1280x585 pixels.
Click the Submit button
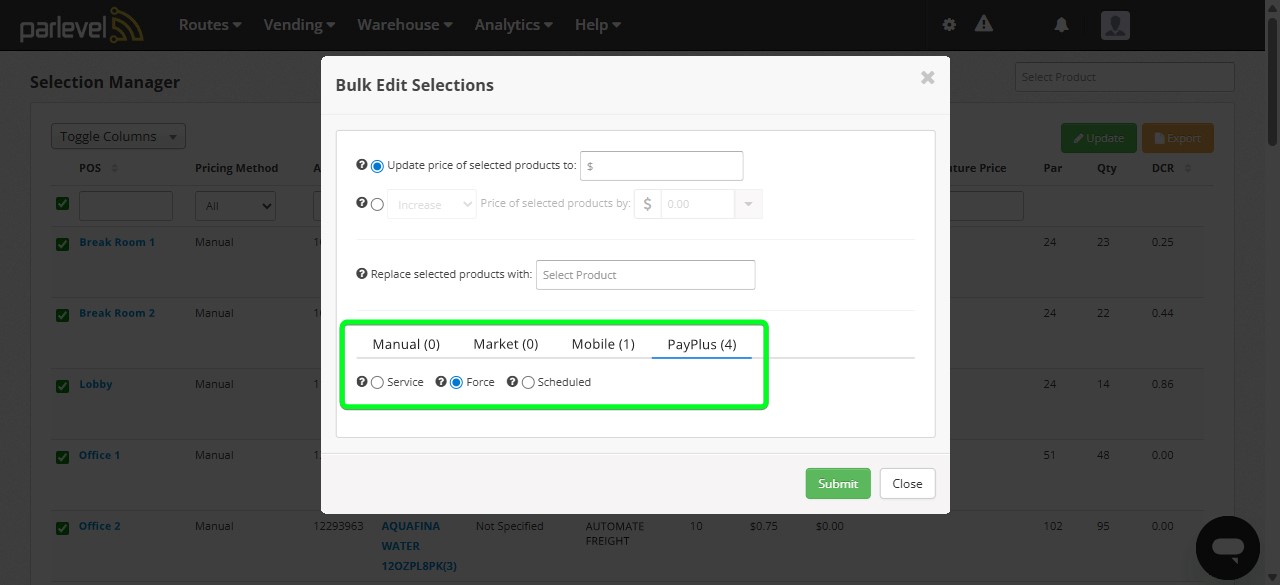pyautogui.click(x=837, y=483)
